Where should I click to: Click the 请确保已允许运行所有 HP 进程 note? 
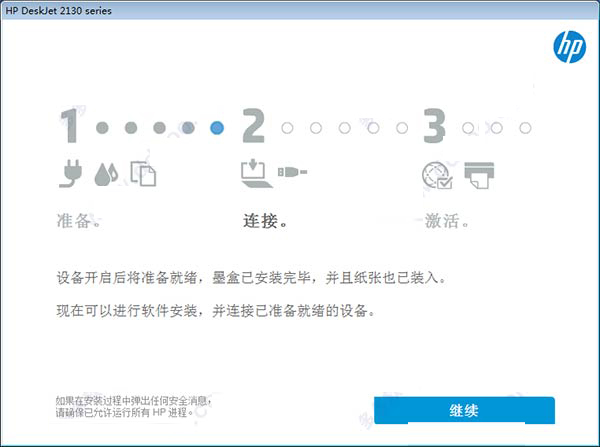coord(124,413)
